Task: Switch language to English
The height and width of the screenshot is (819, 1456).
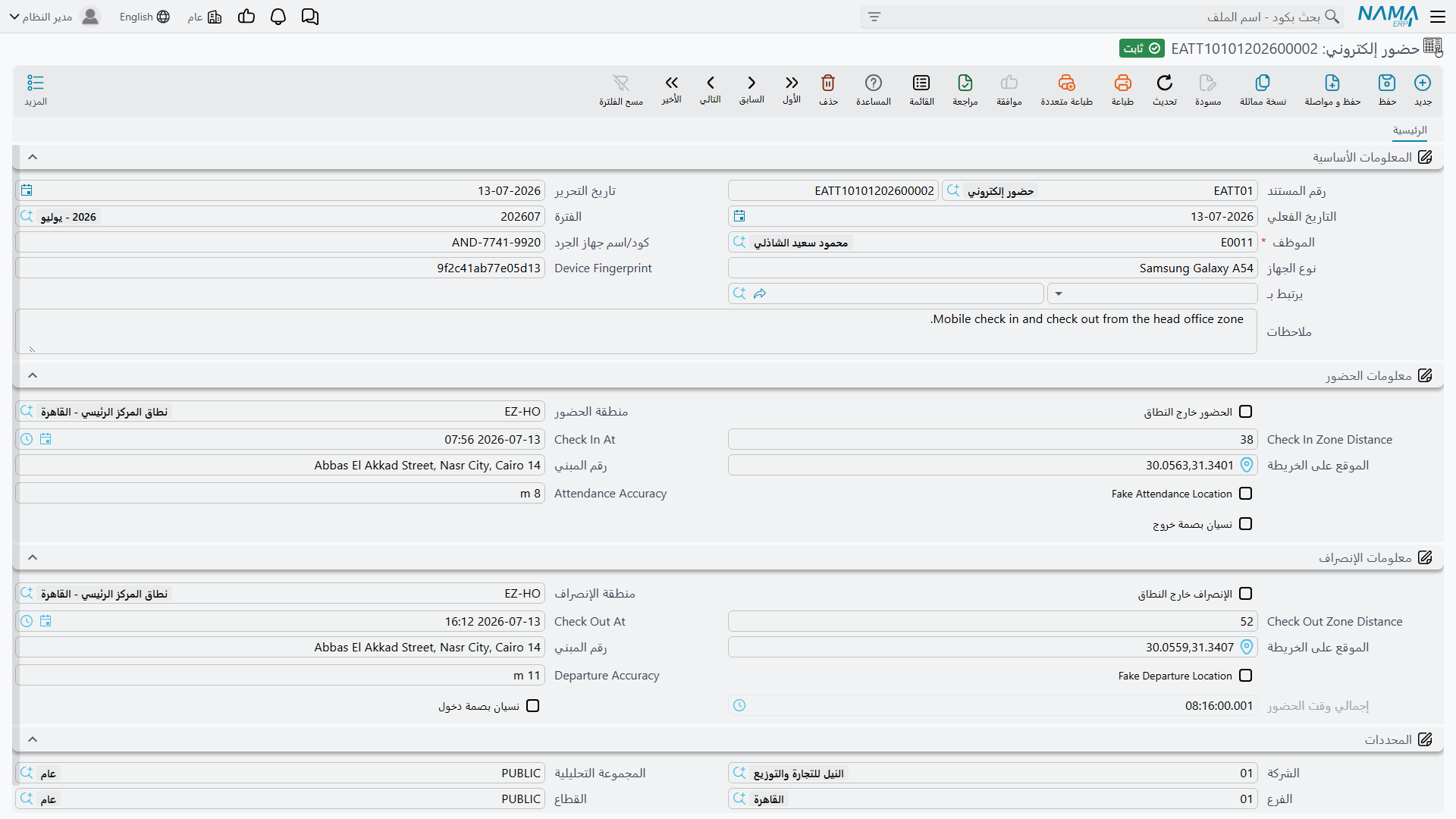Action: pyautogui.click(x=144, y=17)
